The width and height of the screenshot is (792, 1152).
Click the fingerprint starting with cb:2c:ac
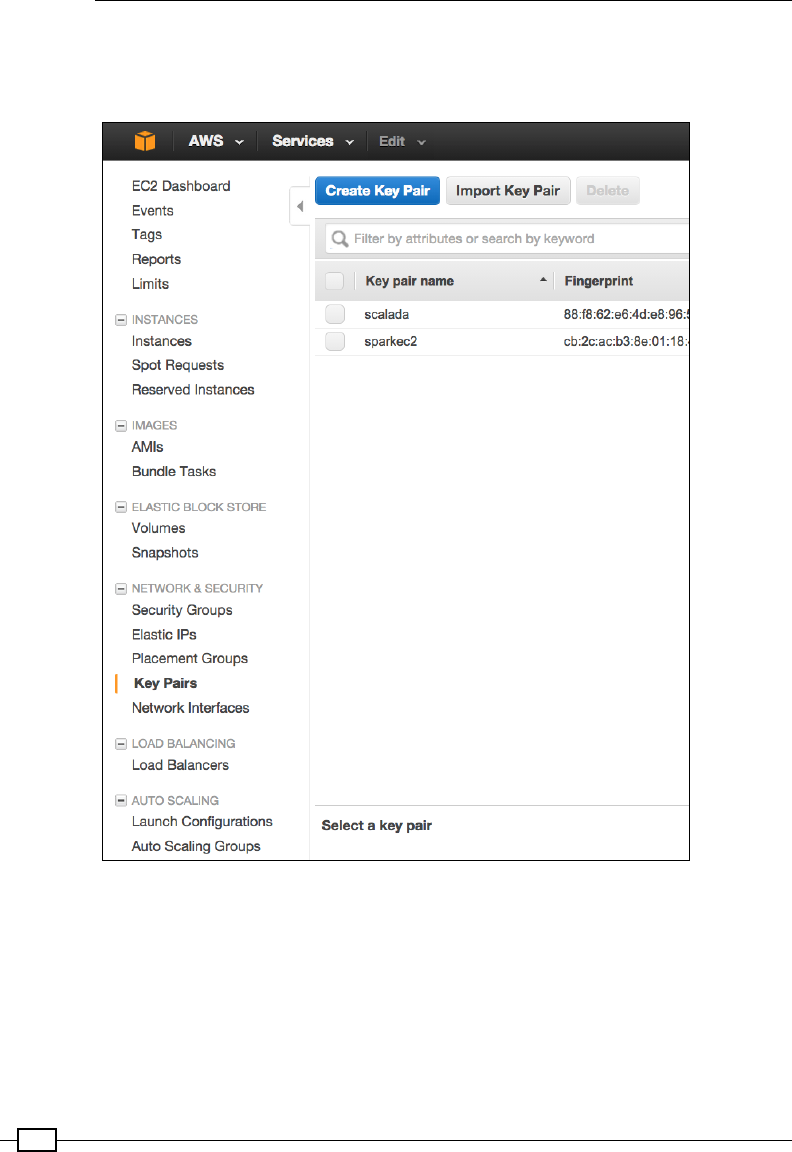coord(626,342)
